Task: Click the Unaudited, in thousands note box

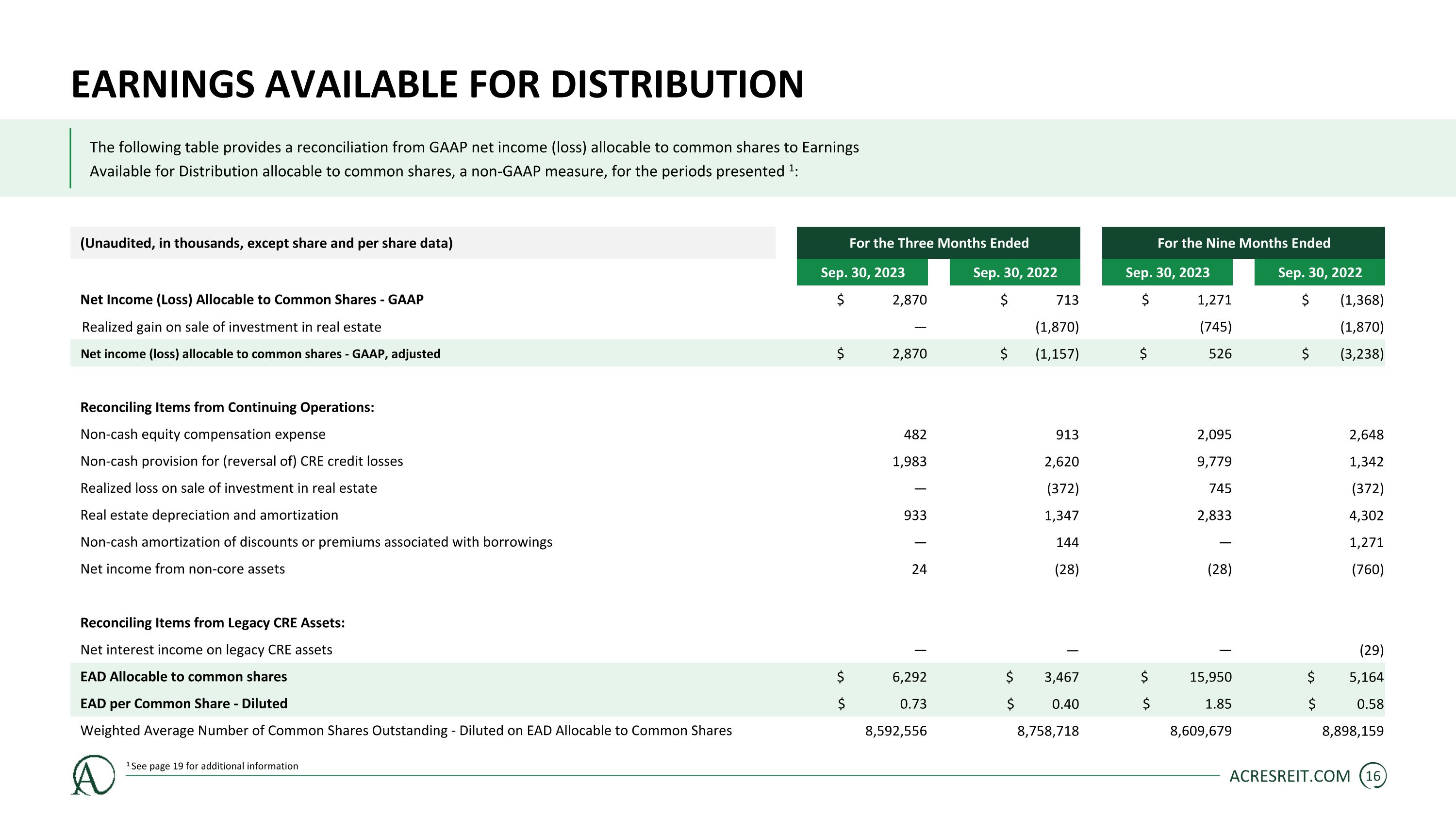Action: pos(423,243)
